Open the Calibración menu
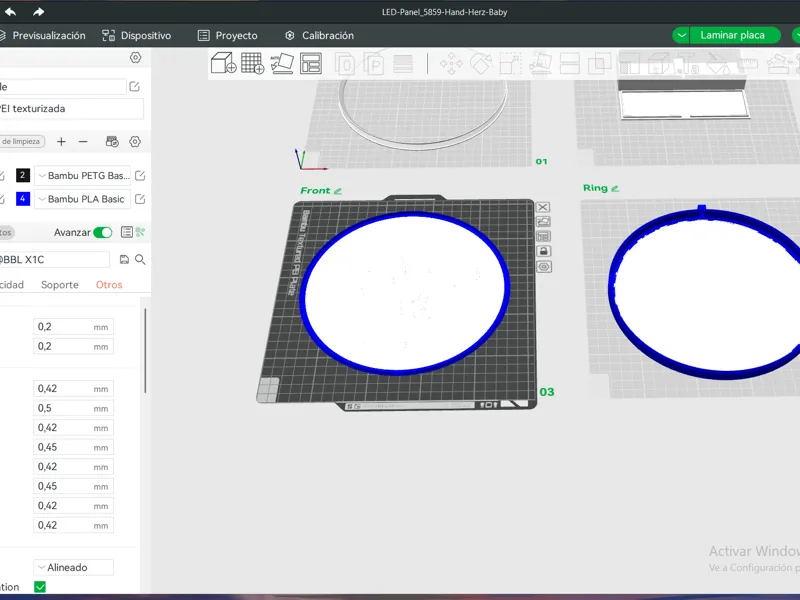 pos(319,36)
